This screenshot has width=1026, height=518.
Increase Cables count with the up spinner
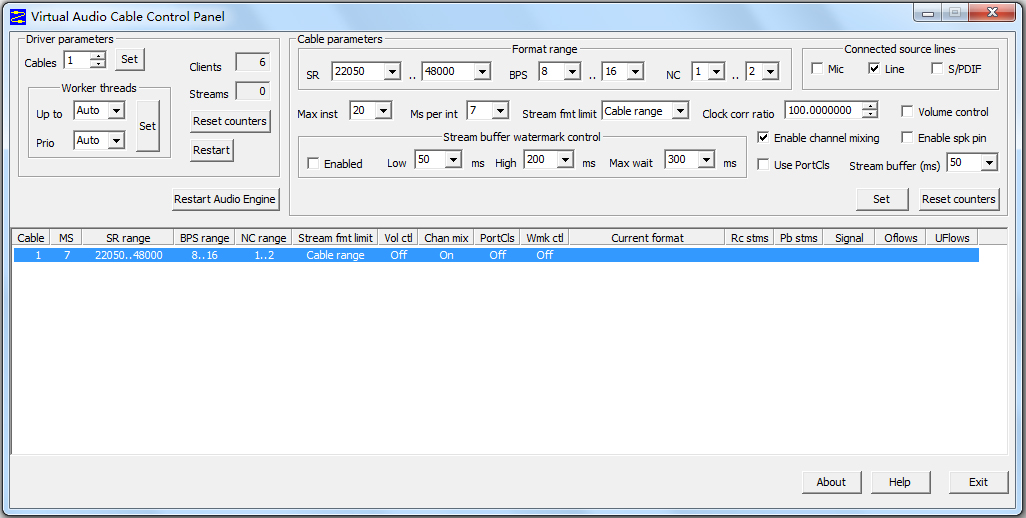pos(98,56)
